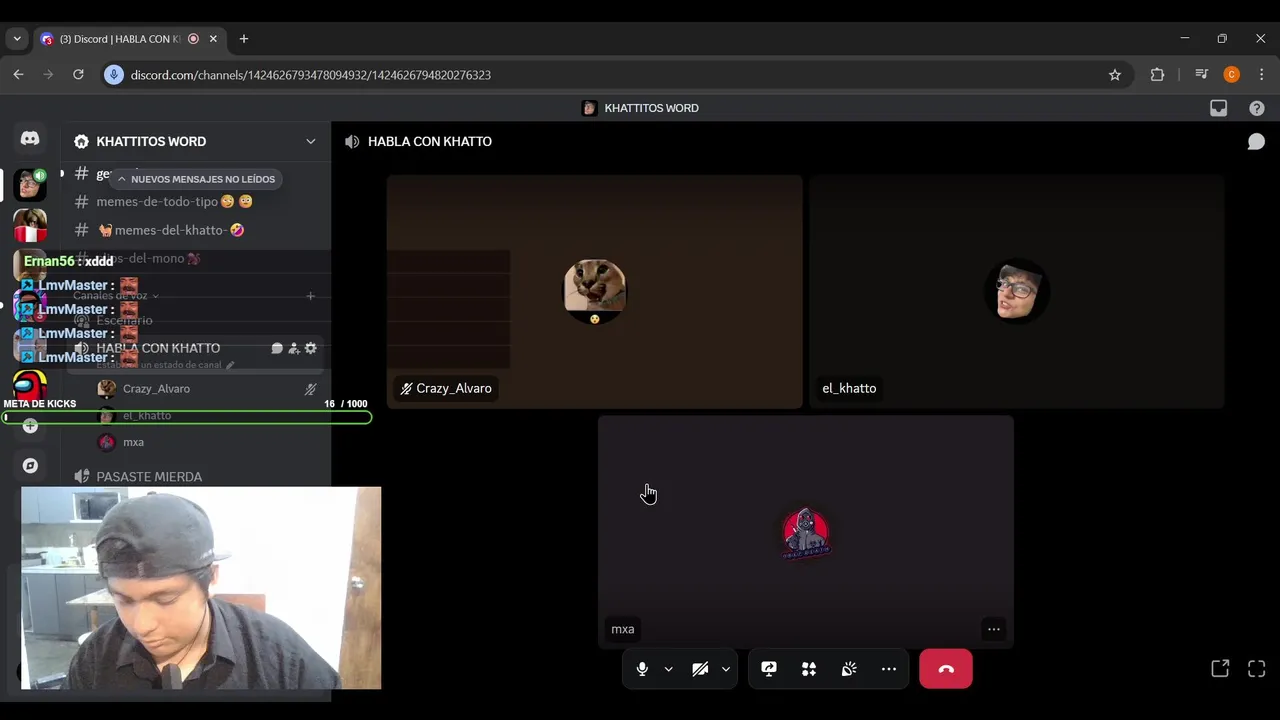Discover servers compass icon

[x=30, y=466]
